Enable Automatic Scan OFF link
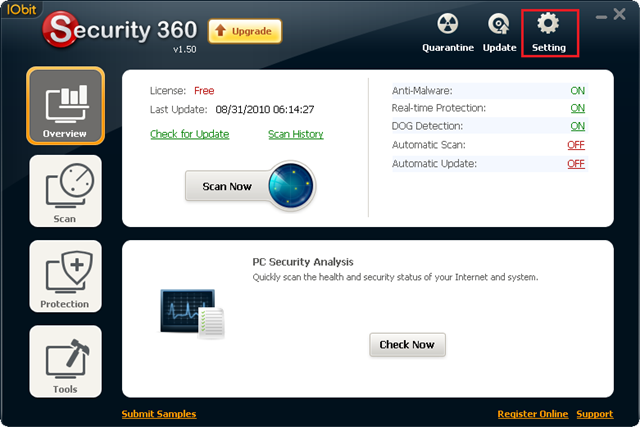 point(576,145)
